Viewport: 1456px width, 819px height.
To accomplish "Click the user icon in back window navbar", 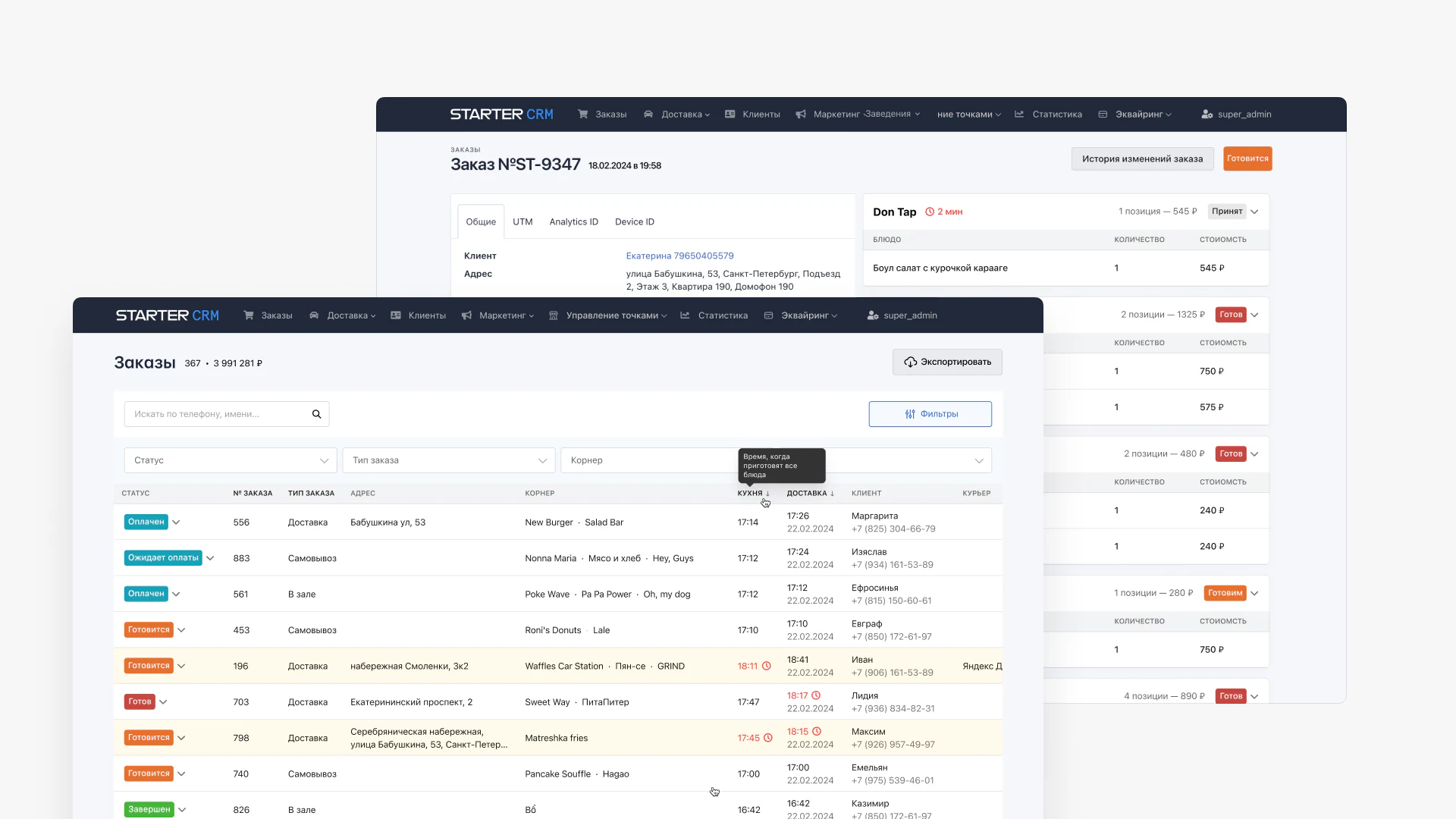I will [1207, 115].
